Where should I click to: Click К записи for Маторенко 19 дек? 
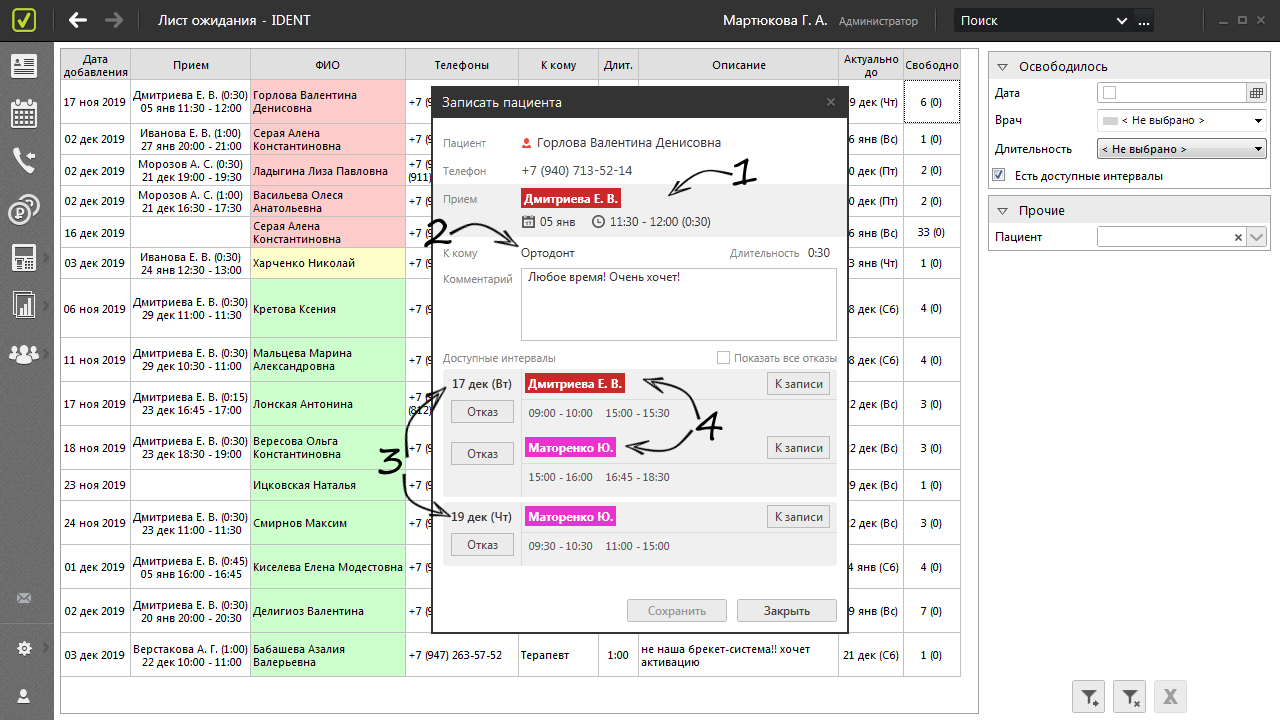point(798,517)
